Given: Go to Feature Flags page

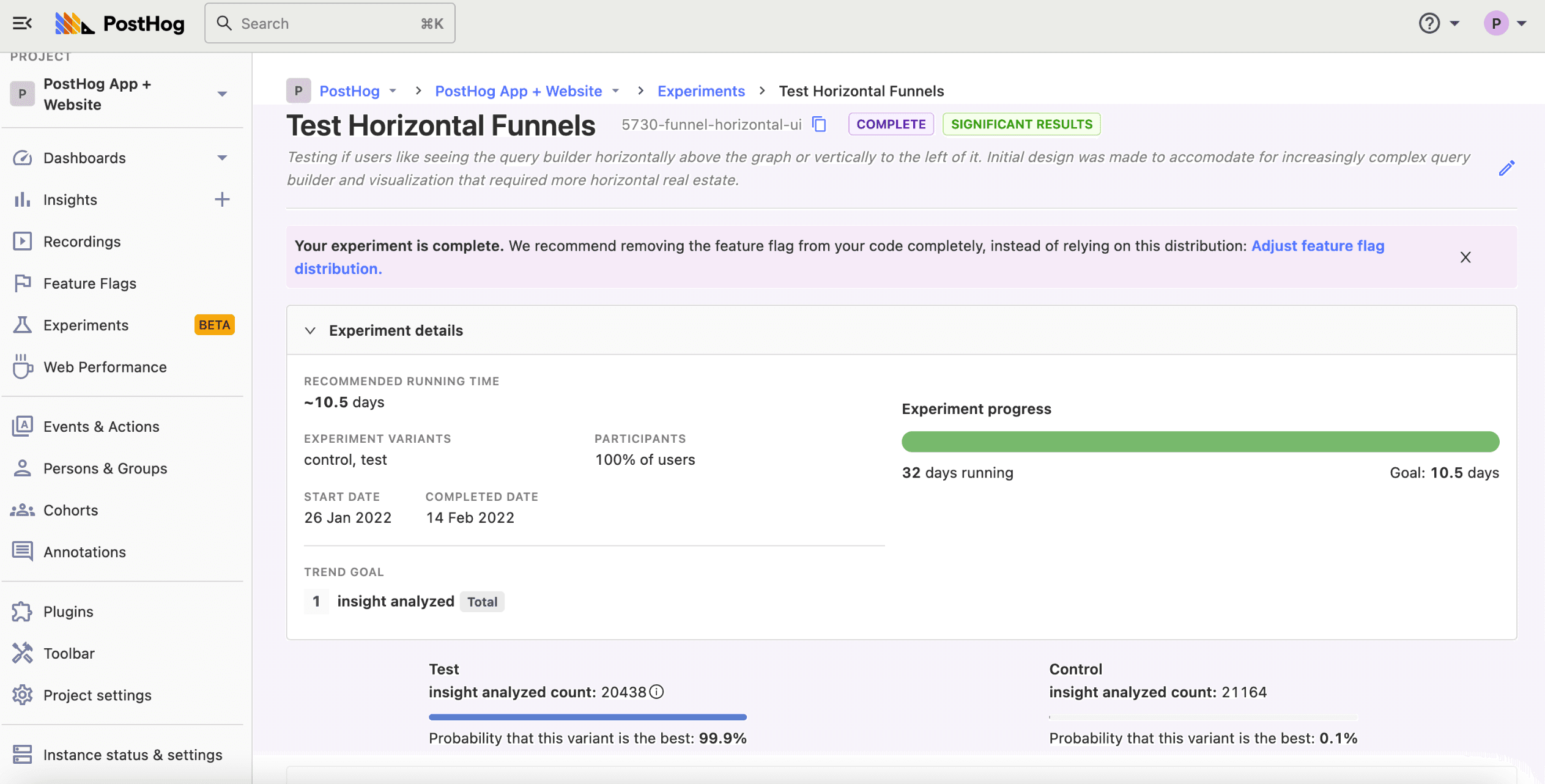Looking at the screenshot, I should pos(90,283).
